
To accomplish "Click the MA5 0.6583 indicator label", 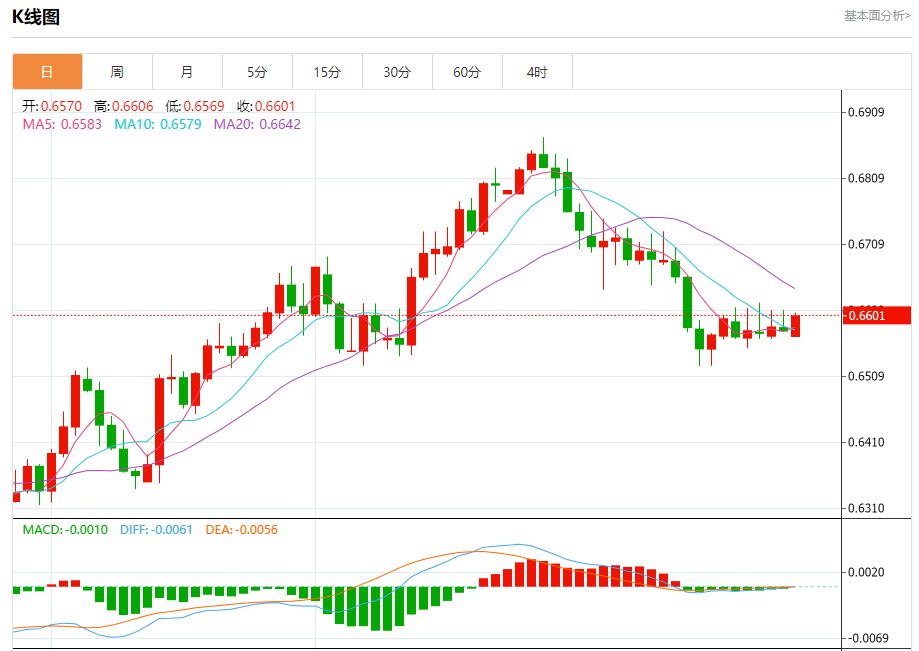I will (62, 124).
